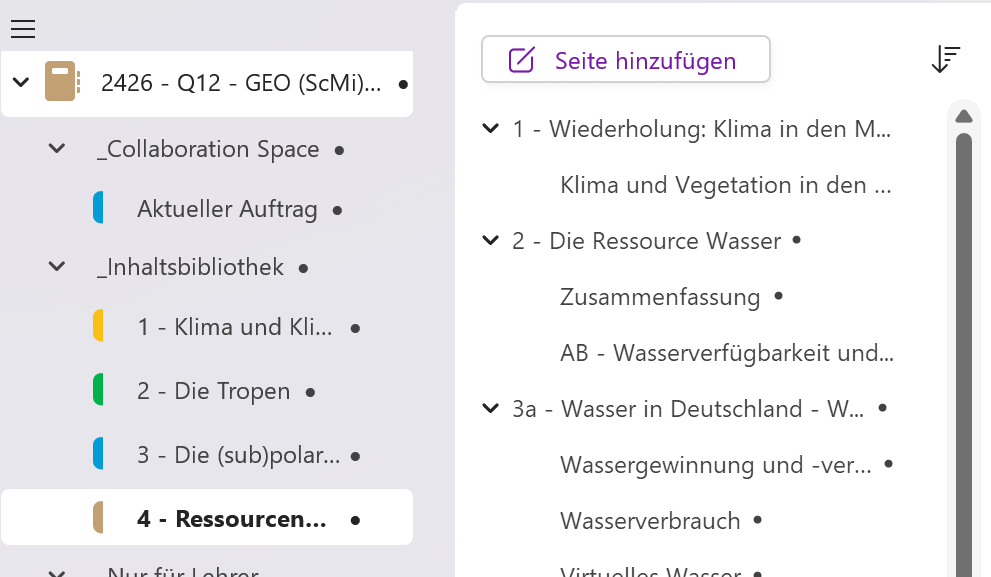Image resolution: width=991 pixels, height=577 pixels.
Task: Click the blue Aktueller Auftrag section marker
Action: coord(98,208)
